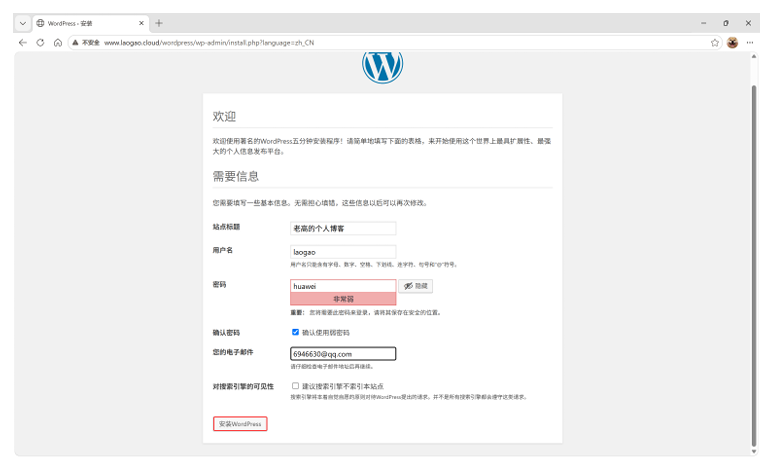Click the scrollbar up arrow

(x=754, y=56)
